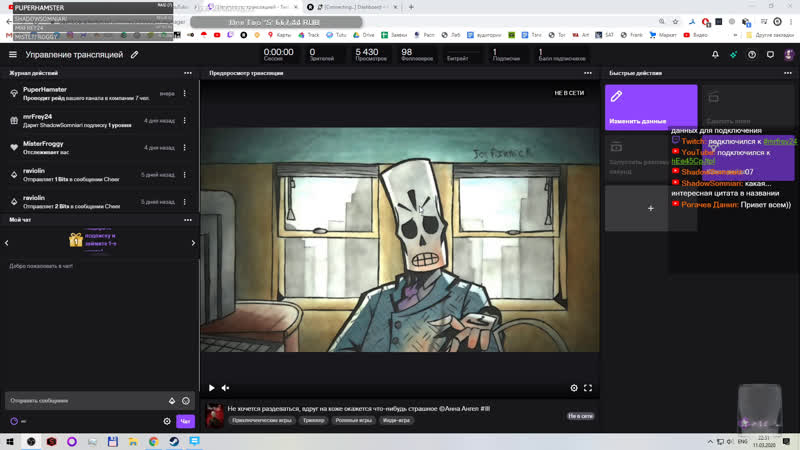The width and height of the screenshot is (800, 450).
Task: Open the Видео bookmark
Action: point(695,35)
